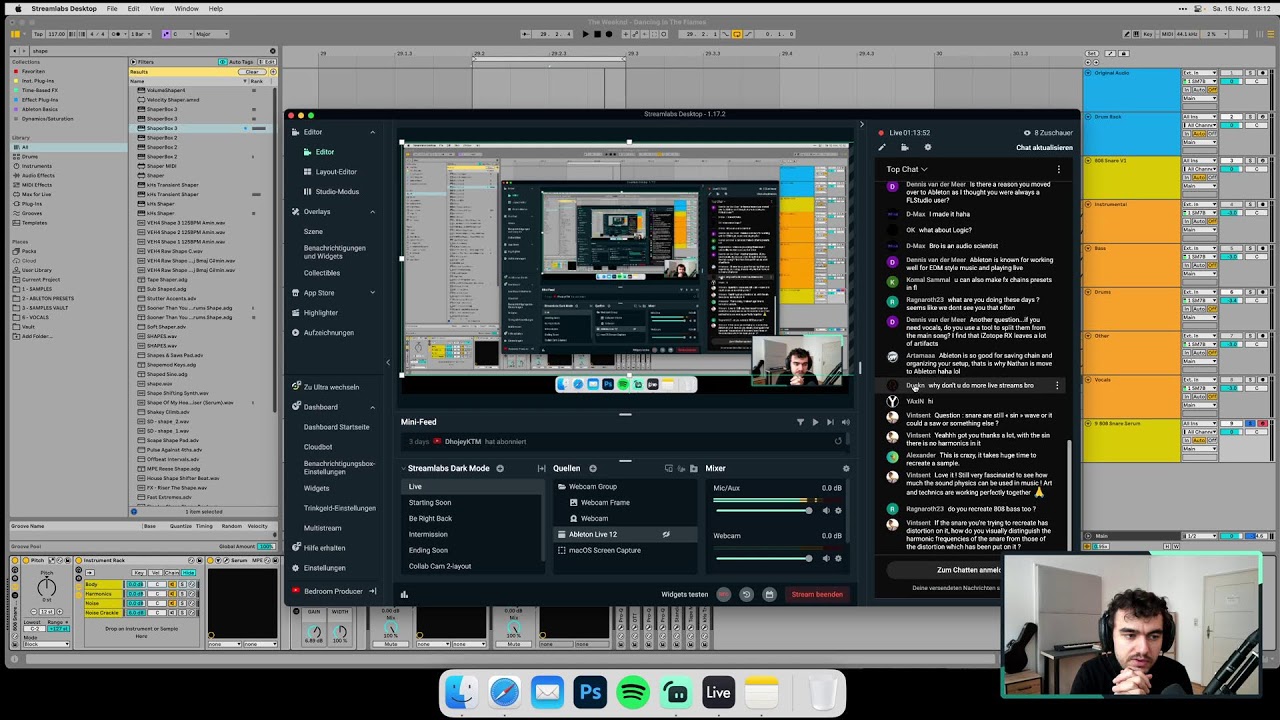Open Spotify from the Dock
Screen dimensions: 1280x720
click(x=633, y=692)
